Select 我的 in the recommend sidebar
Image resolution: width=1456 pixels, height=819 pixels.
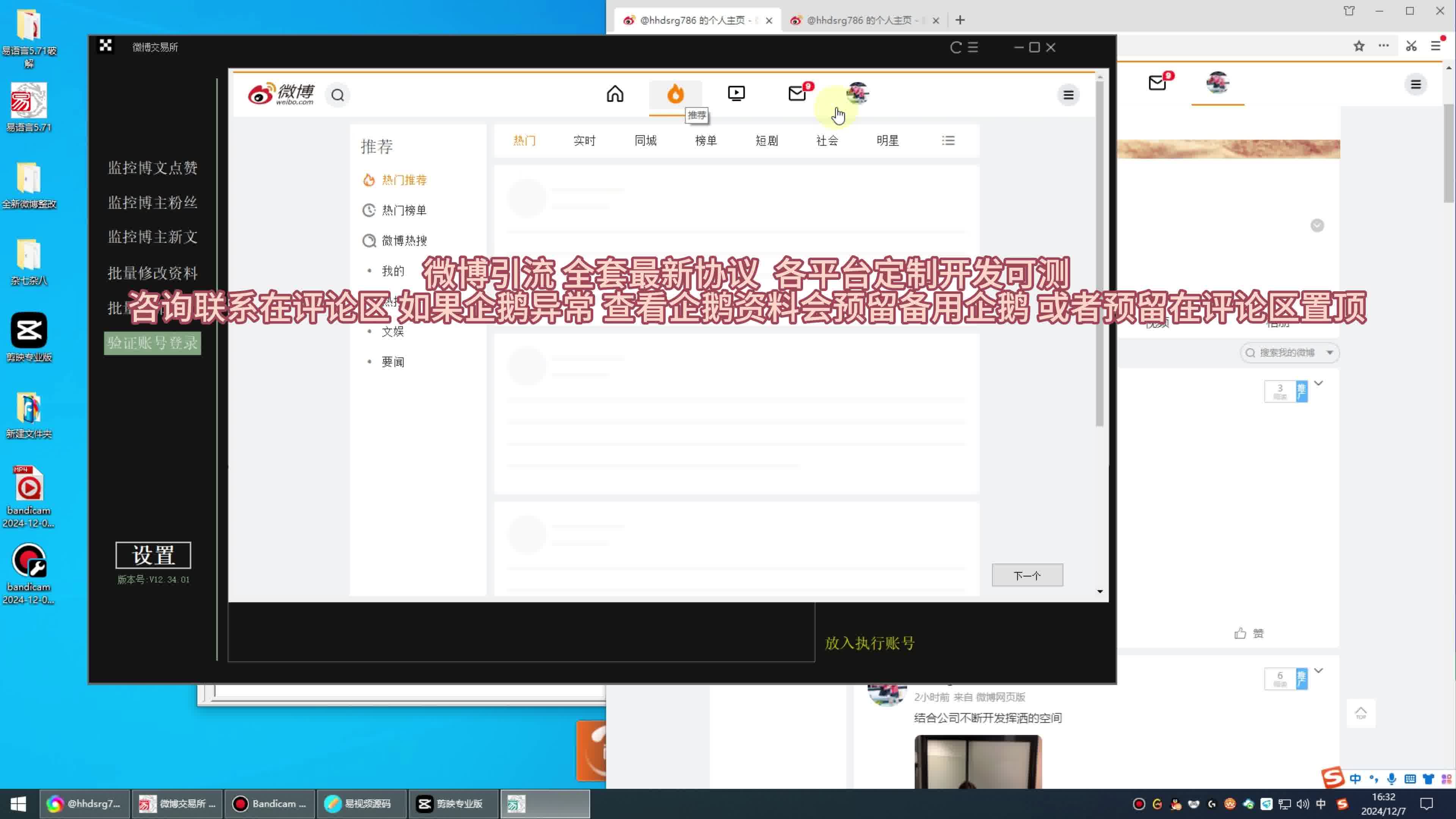[x=393, y=271]
